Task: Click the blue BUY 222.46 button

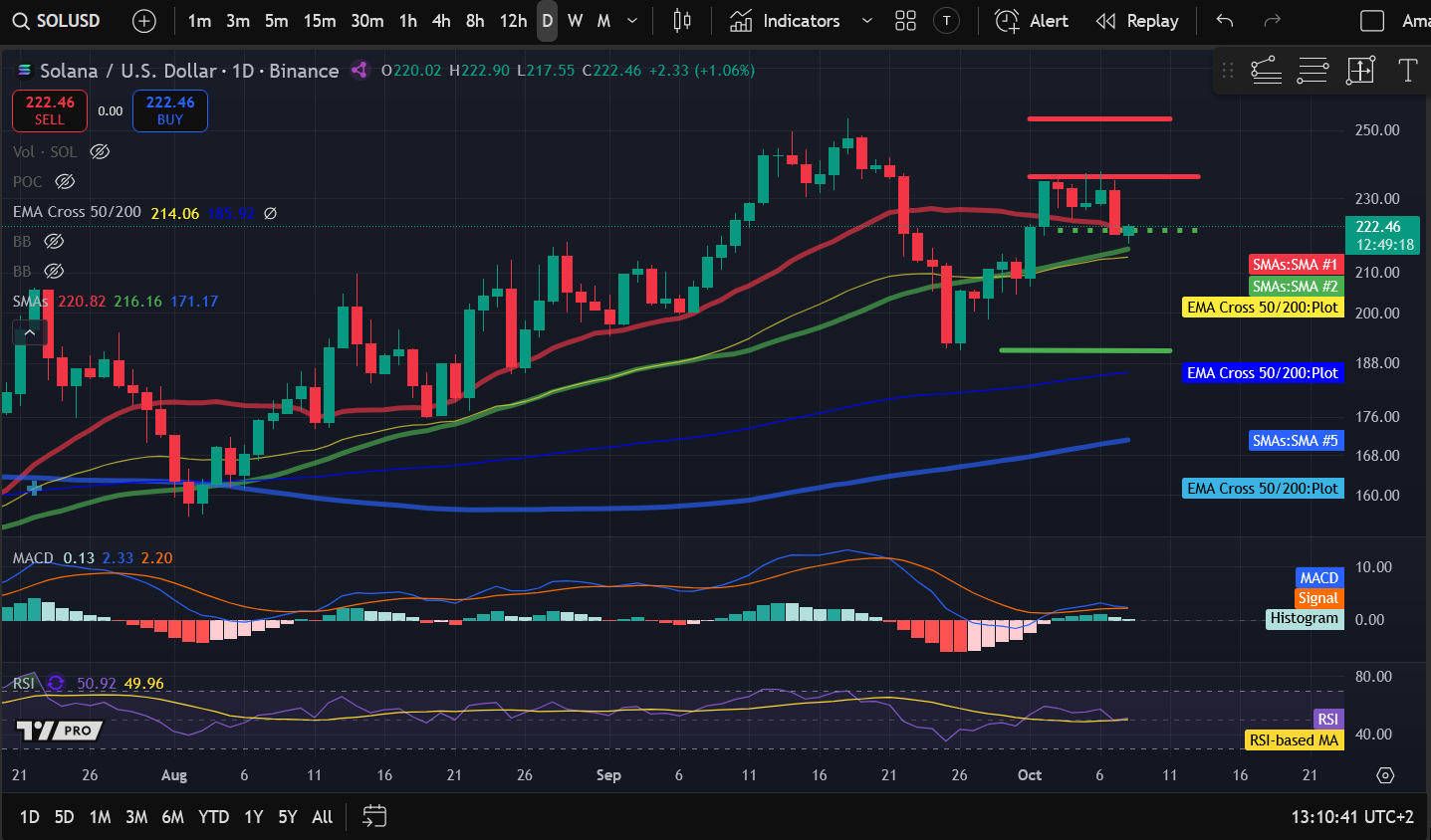Action: [x=170, y=110]
